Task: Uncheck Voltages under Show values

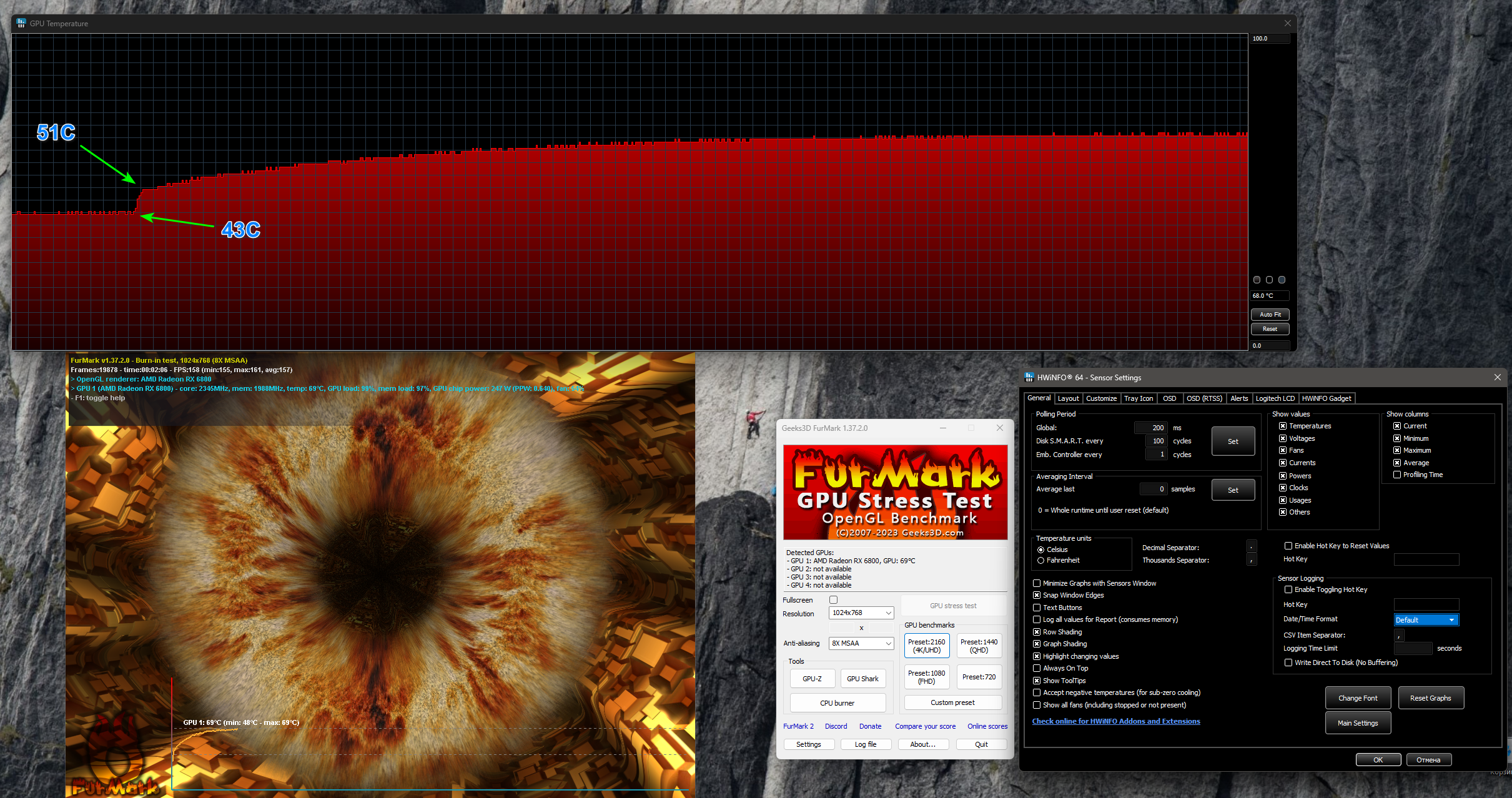Action: click(x=1283, y=438)
